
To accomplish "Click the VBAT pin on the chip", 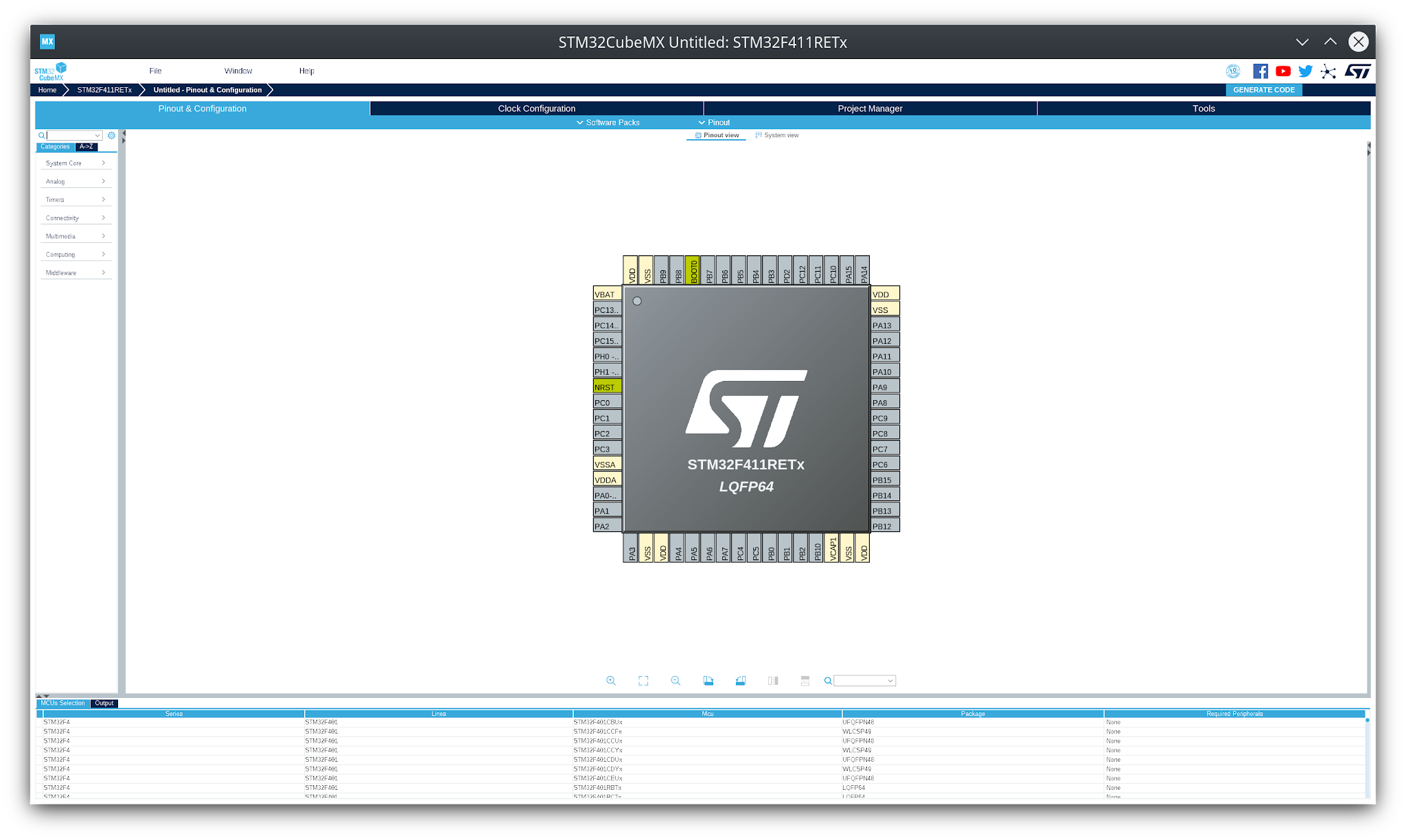I will click(608, 294).
